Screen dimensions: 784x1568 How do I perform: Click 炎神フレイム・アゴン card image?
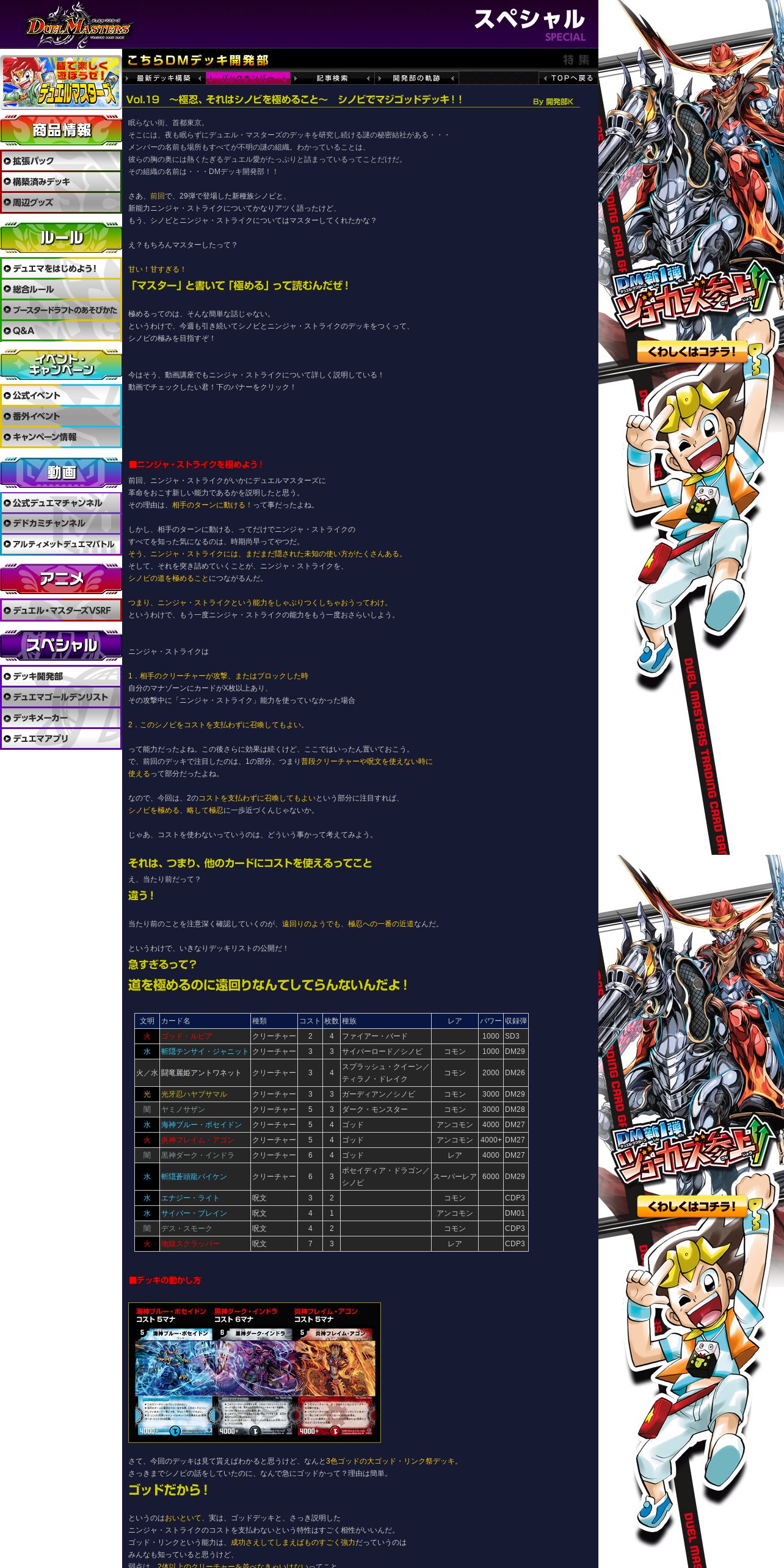click(335, 1382)
